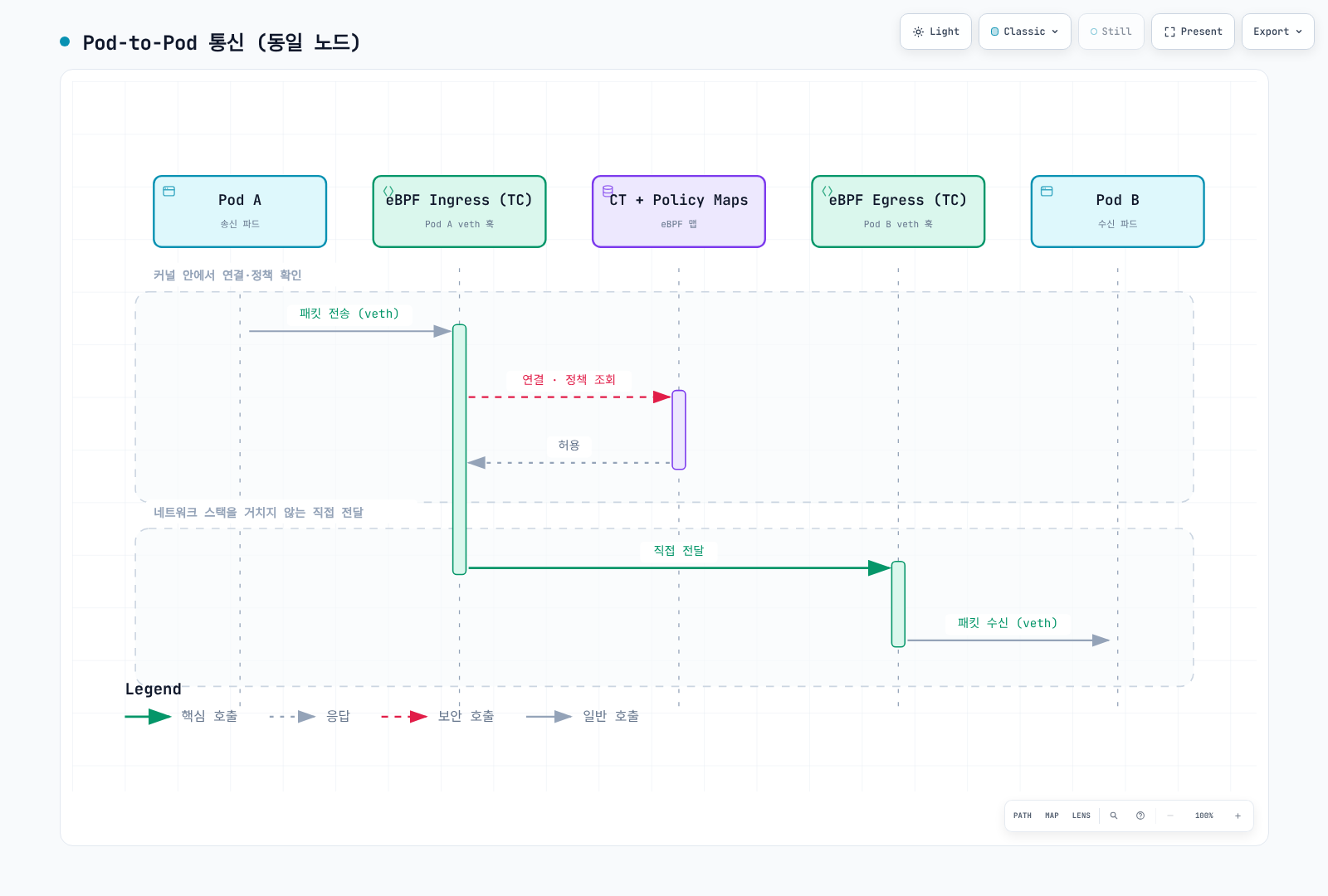1328x896 pixels.
Task: Click the window icon in Pod B
Action: tap(1047, 191)
